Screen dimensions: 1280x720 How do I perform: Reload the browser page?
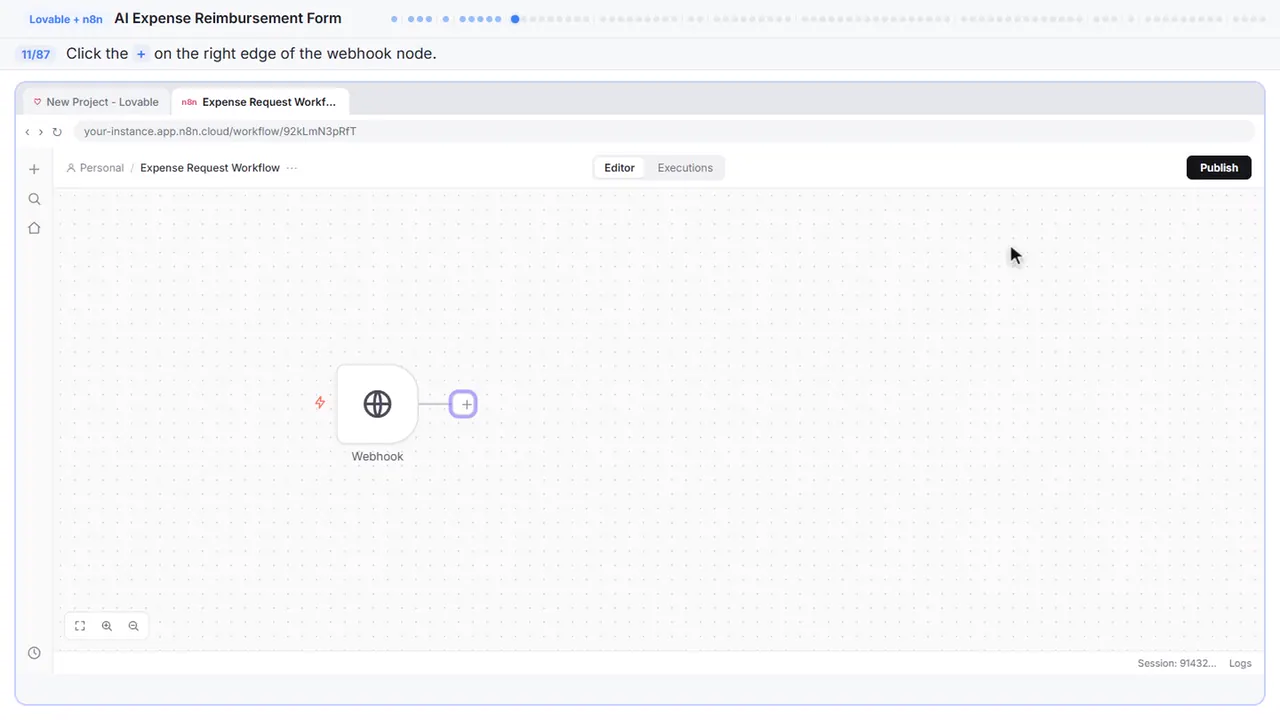tap(57, 132)
